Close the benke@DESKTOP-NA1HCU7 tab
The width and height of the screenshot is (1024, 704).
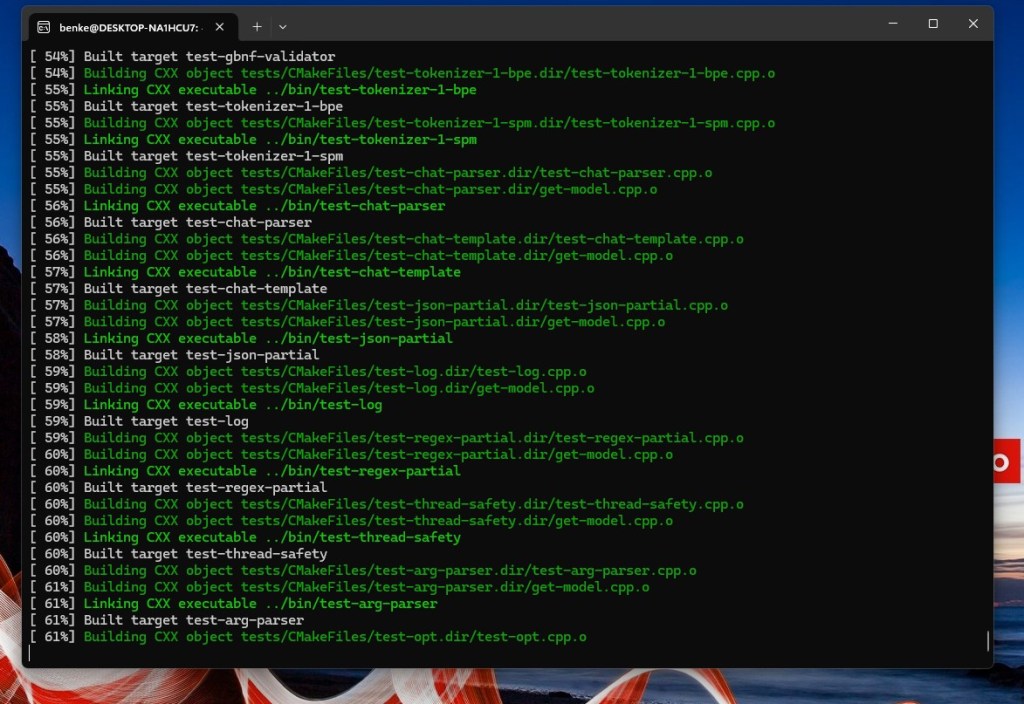coord(219,27)
